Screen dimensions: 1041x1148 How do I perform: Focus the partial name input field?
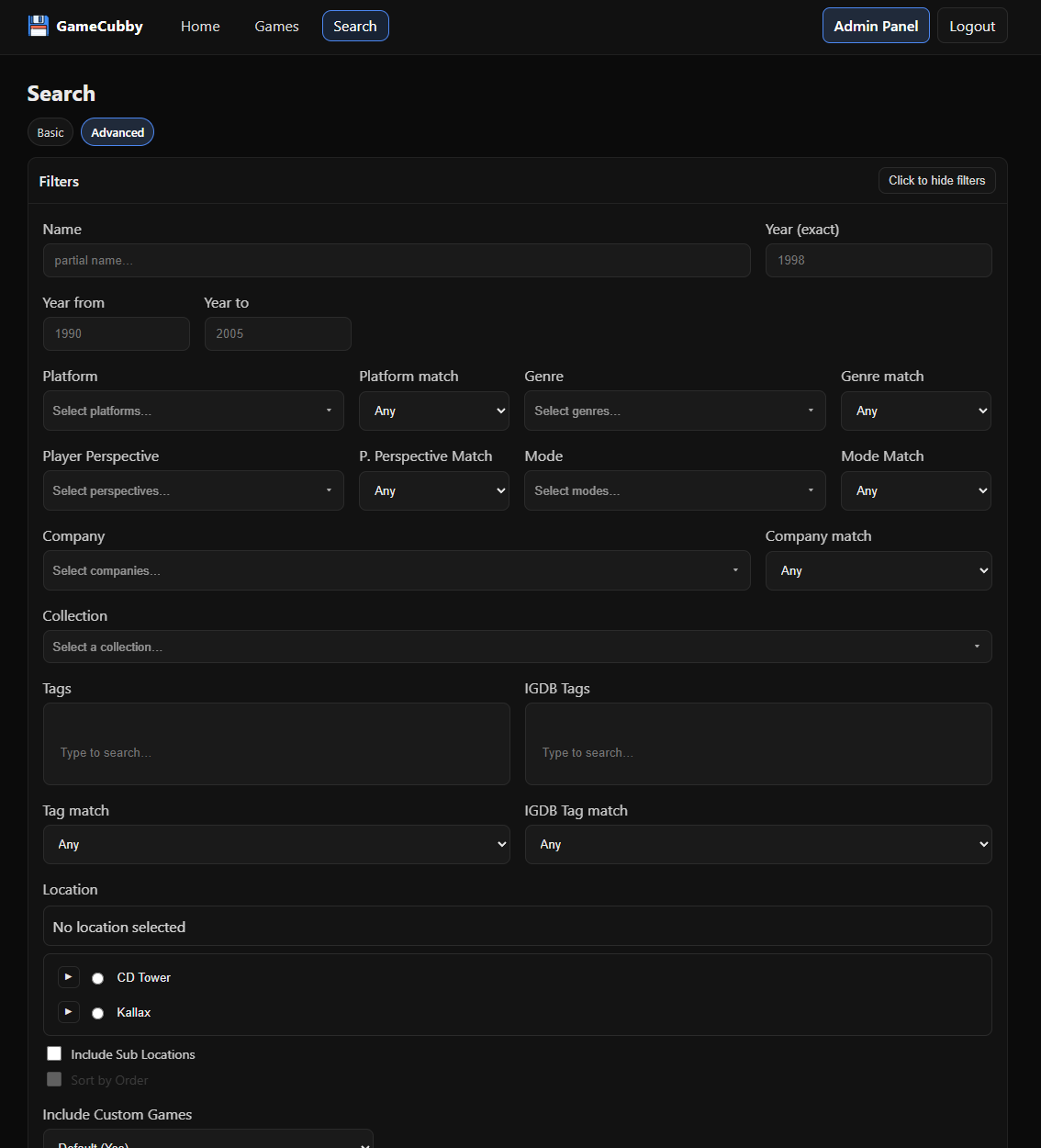click(x=397, y=260)
